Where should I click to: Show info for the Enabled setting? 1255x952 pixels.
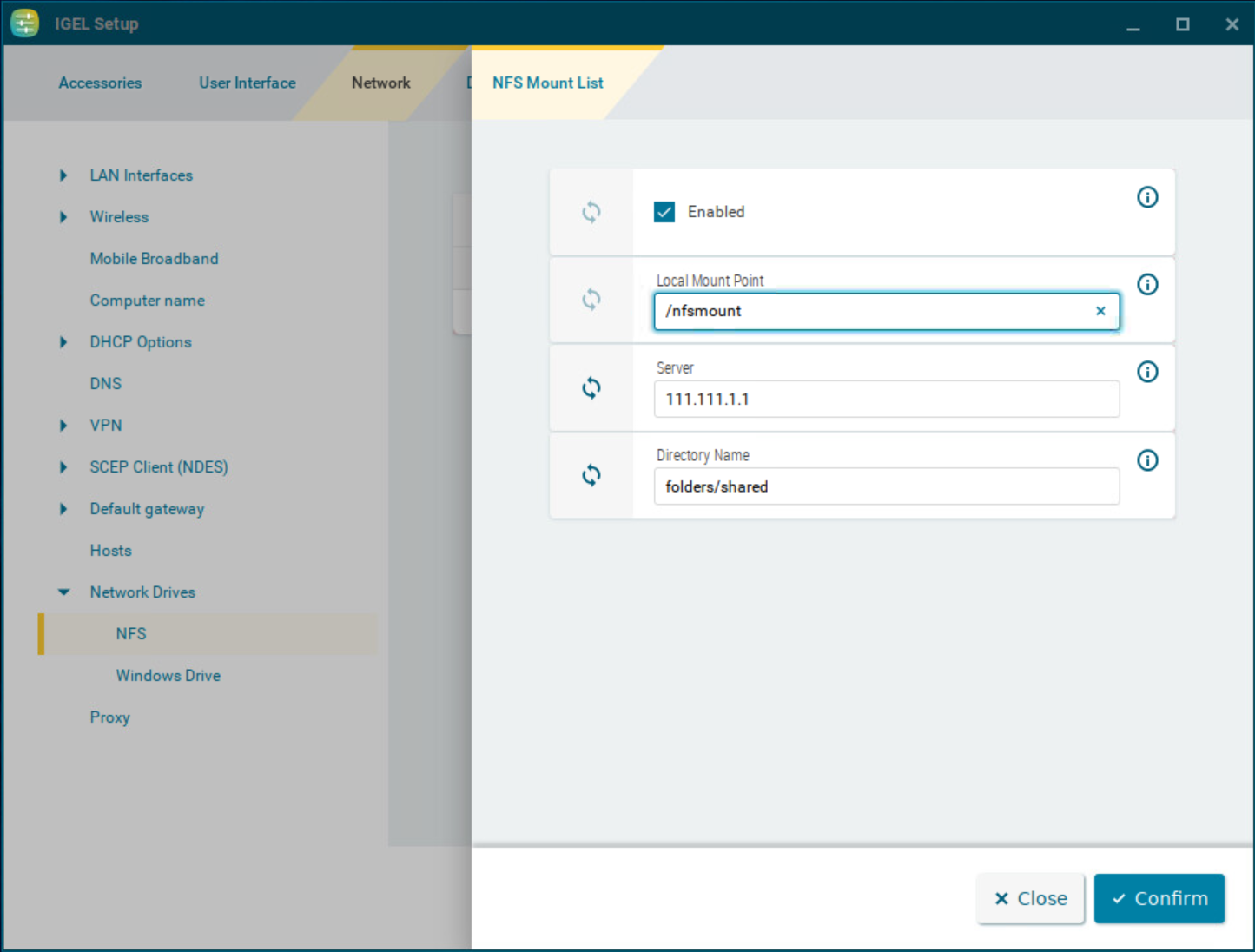pos(1147,197)
